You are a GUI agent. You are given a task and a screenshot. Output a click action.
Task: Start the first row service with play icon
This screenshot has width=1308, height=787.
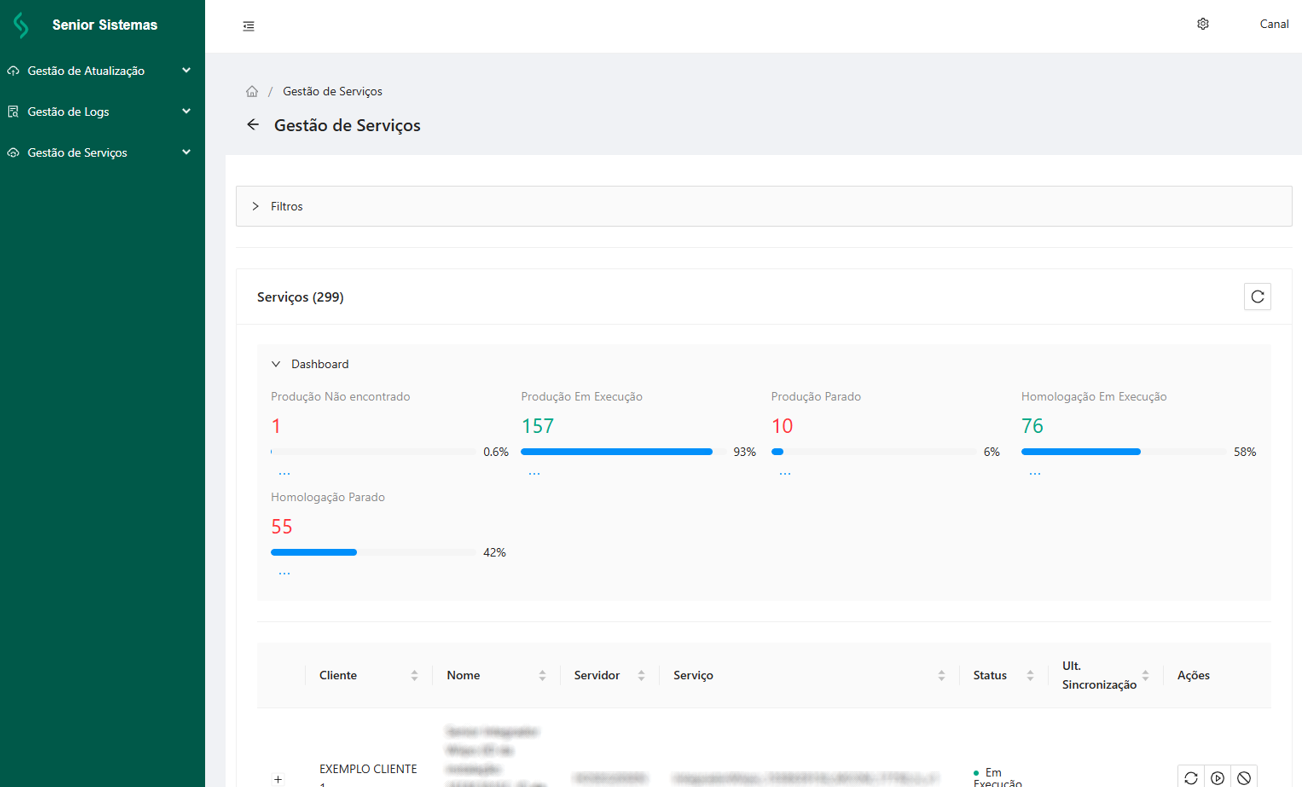coord(1217,777)
